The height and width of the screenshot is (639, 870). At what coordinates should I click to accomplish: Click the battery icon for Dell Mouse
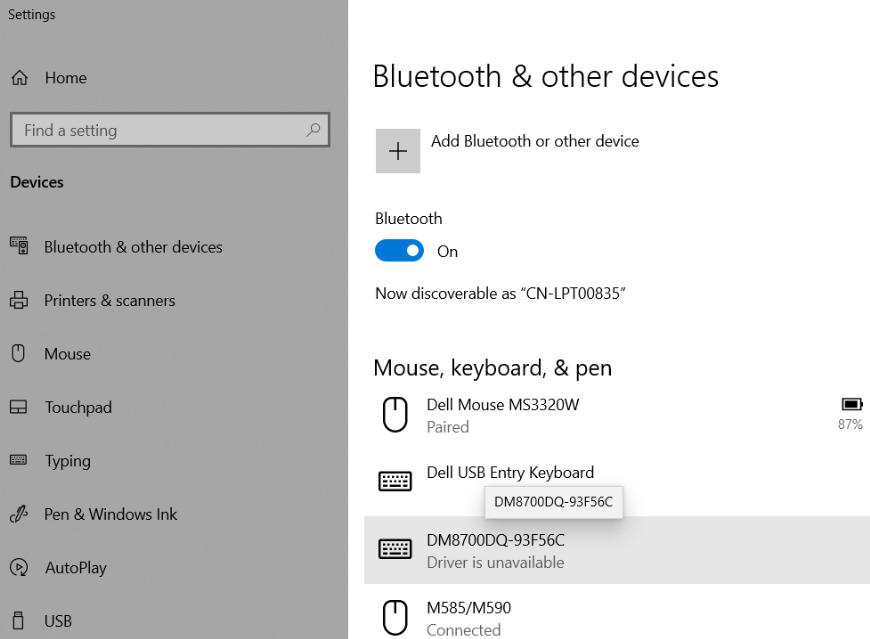click(x=852, y=404)
